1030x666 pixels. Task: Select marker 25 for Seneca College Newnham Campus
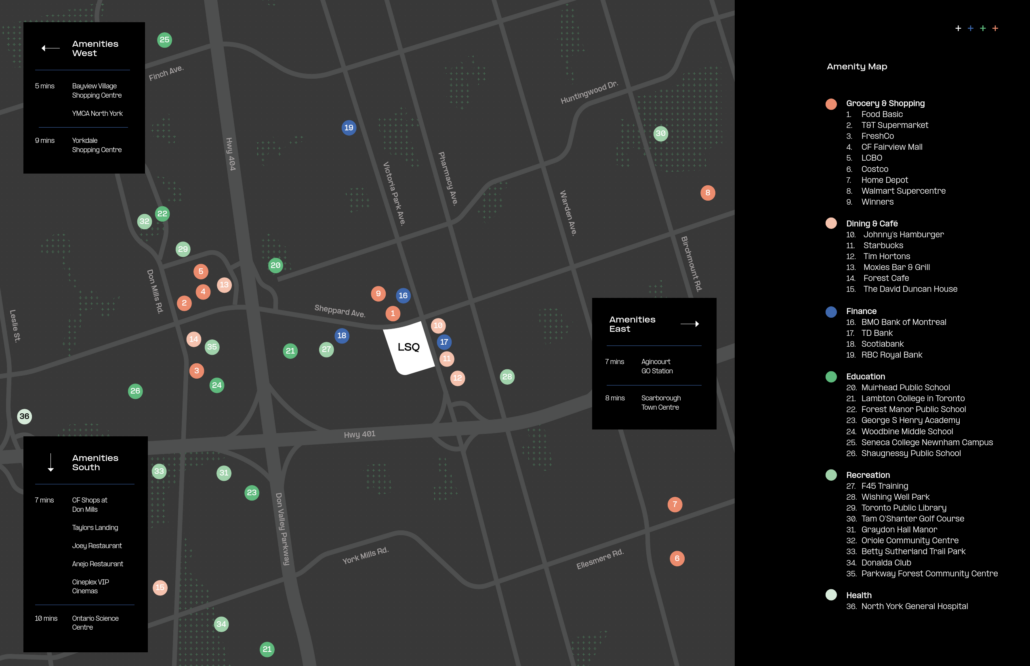165,40
